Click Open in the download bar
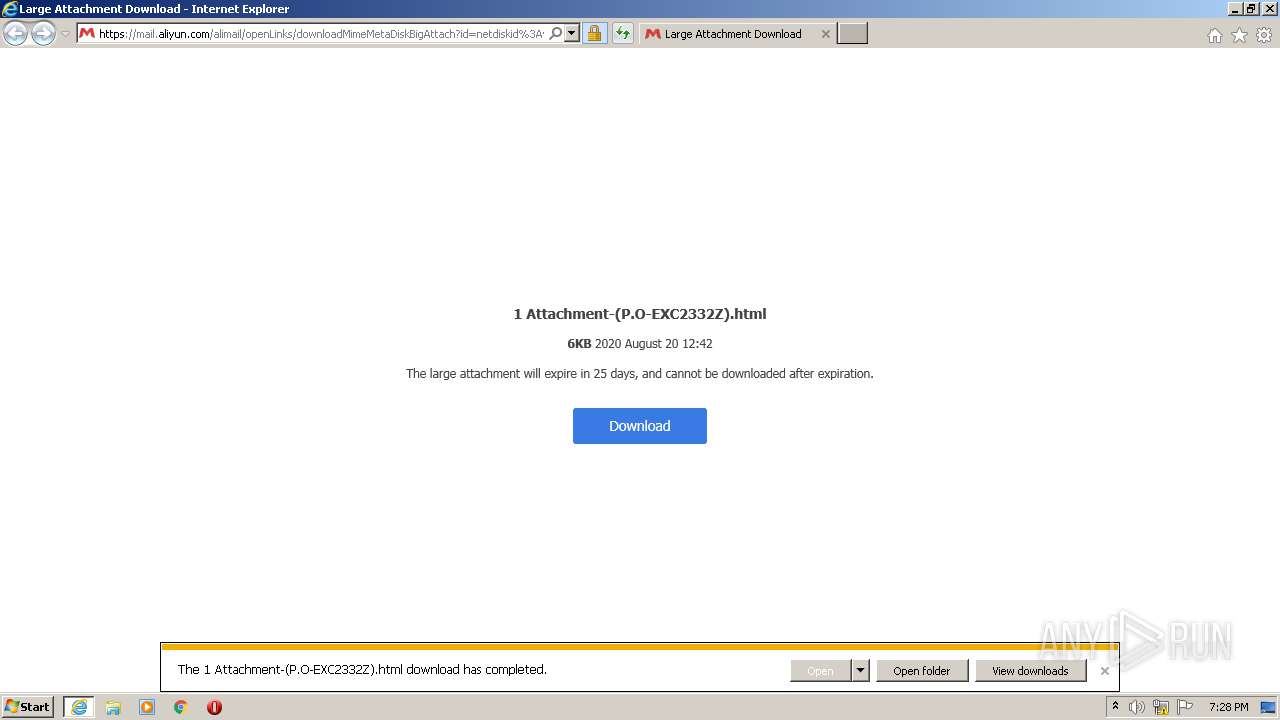The height and width of the screenshot is (720, 1280). pyautogui.click(x=820, y=671)
